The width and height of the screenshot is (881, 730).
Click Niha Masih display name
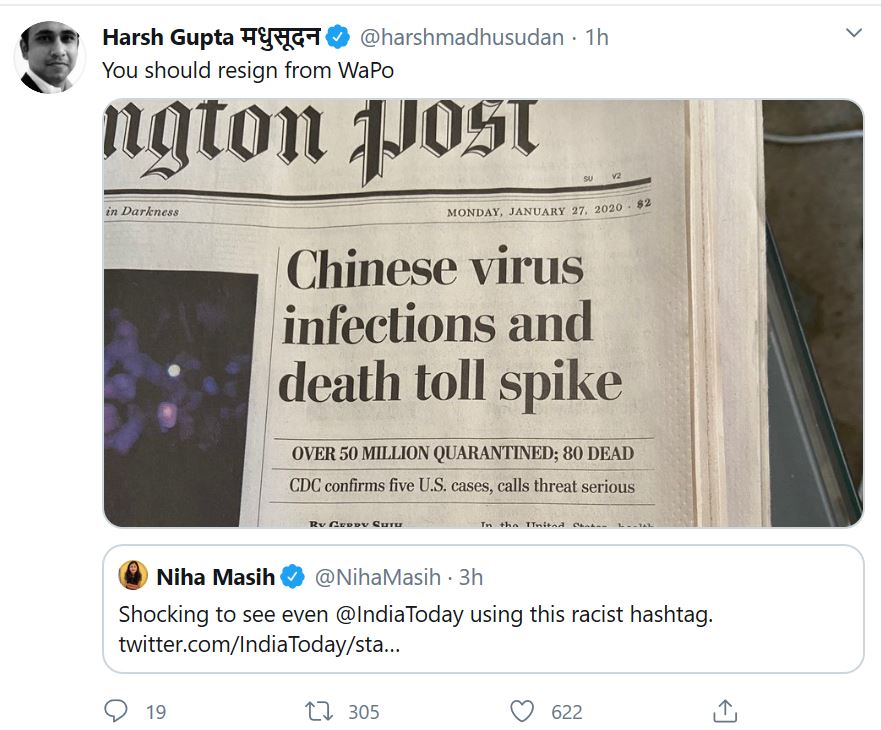coord(215,576)
